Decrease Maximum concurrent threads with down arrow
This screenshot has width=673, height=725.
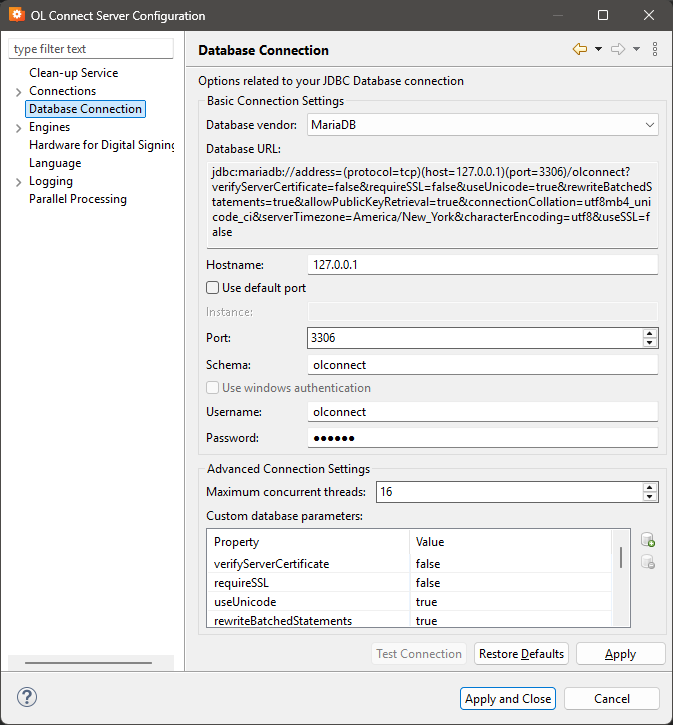[x=650, y=496]
